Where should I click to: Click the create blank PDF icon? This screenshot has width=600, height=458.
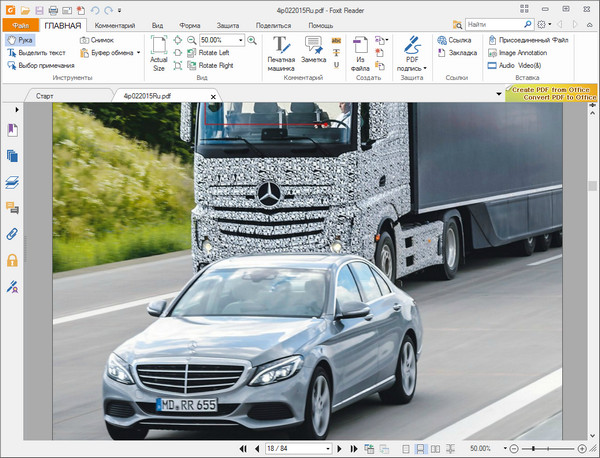click(379, 53)
